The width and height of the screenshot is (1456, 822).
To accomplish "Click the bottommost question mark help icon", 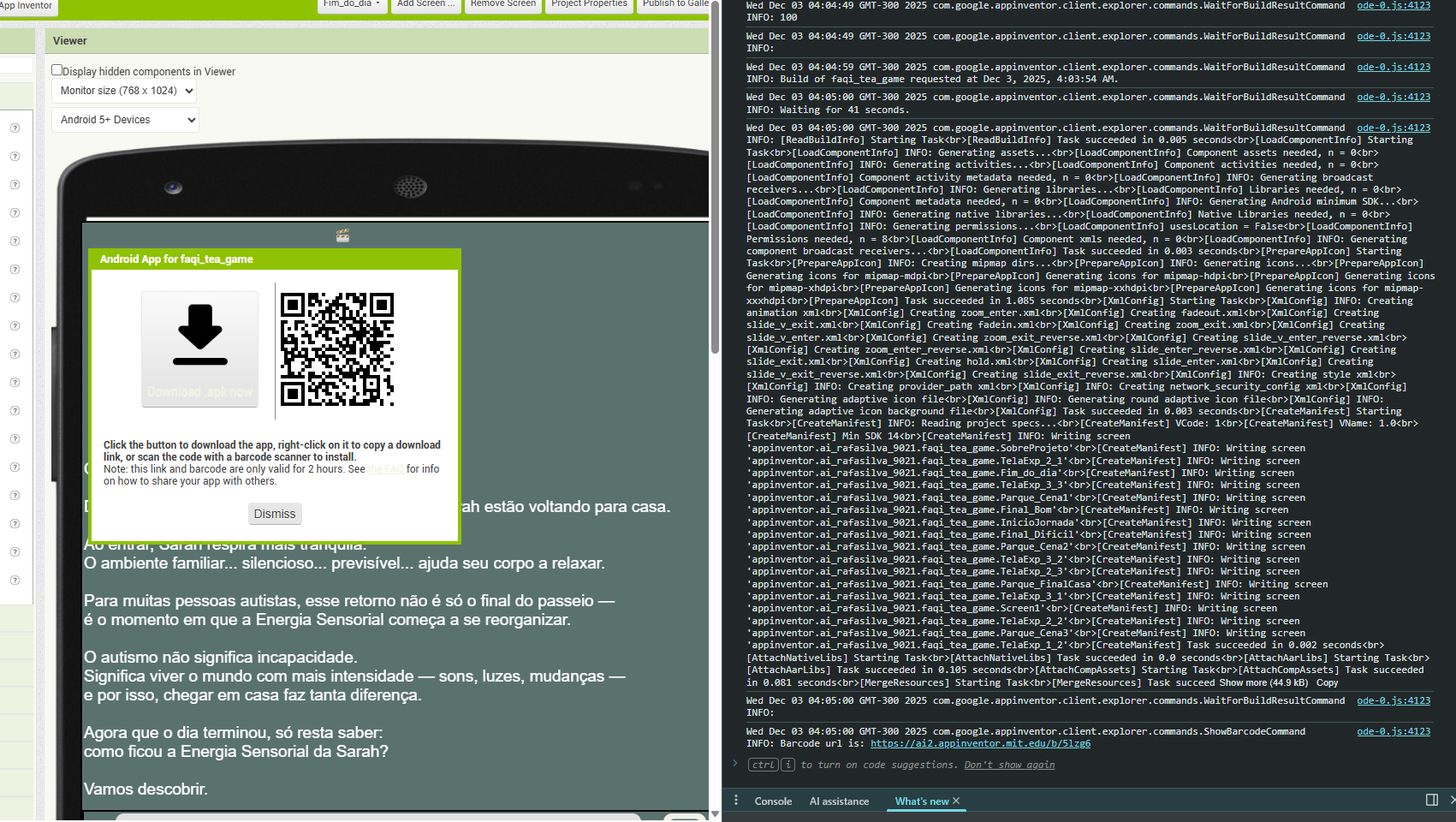I will [x=15, y=580].
